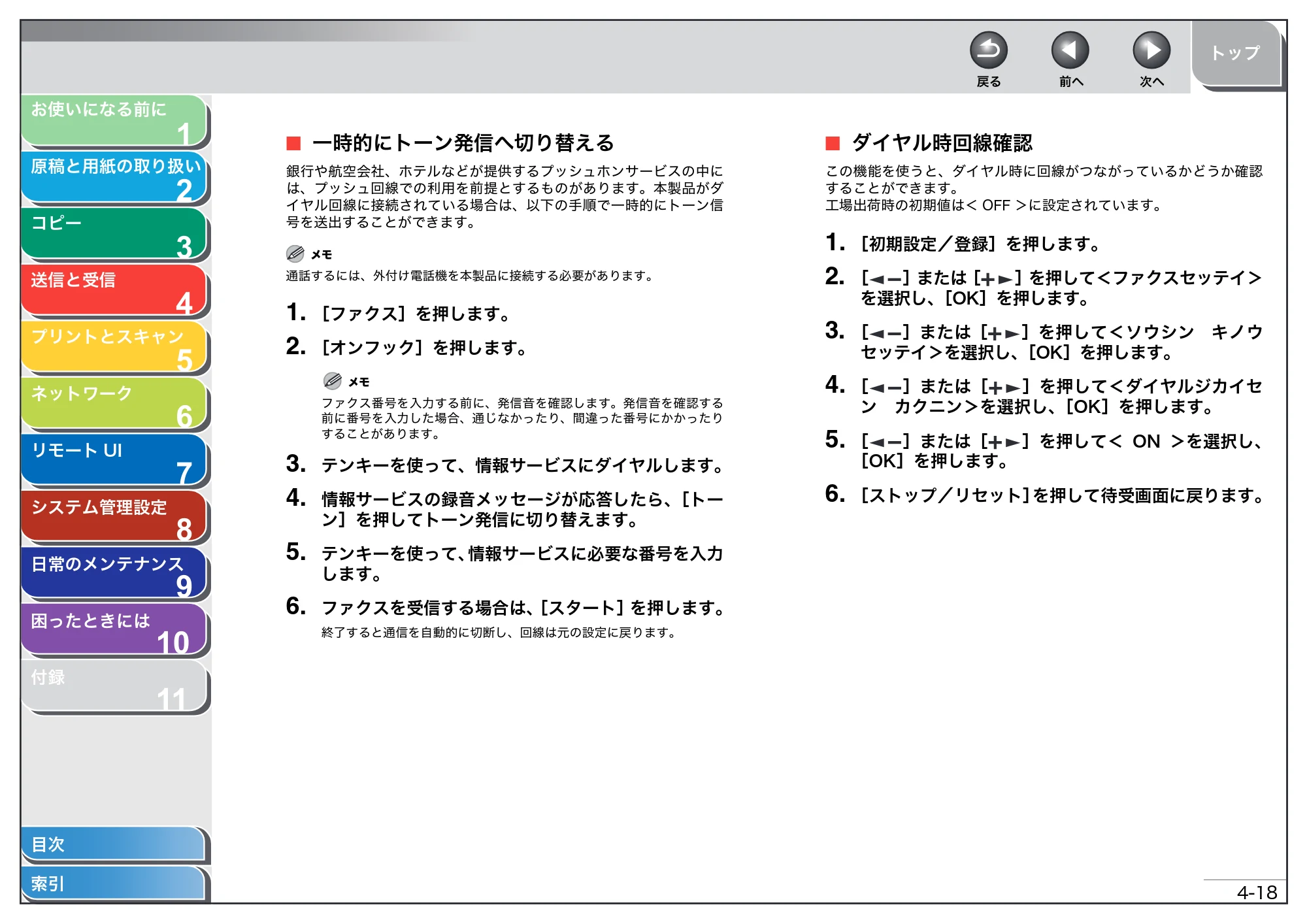Click the heading ダイヤル時回線確認
The image size is (1307, 924).
coord(942,143)
